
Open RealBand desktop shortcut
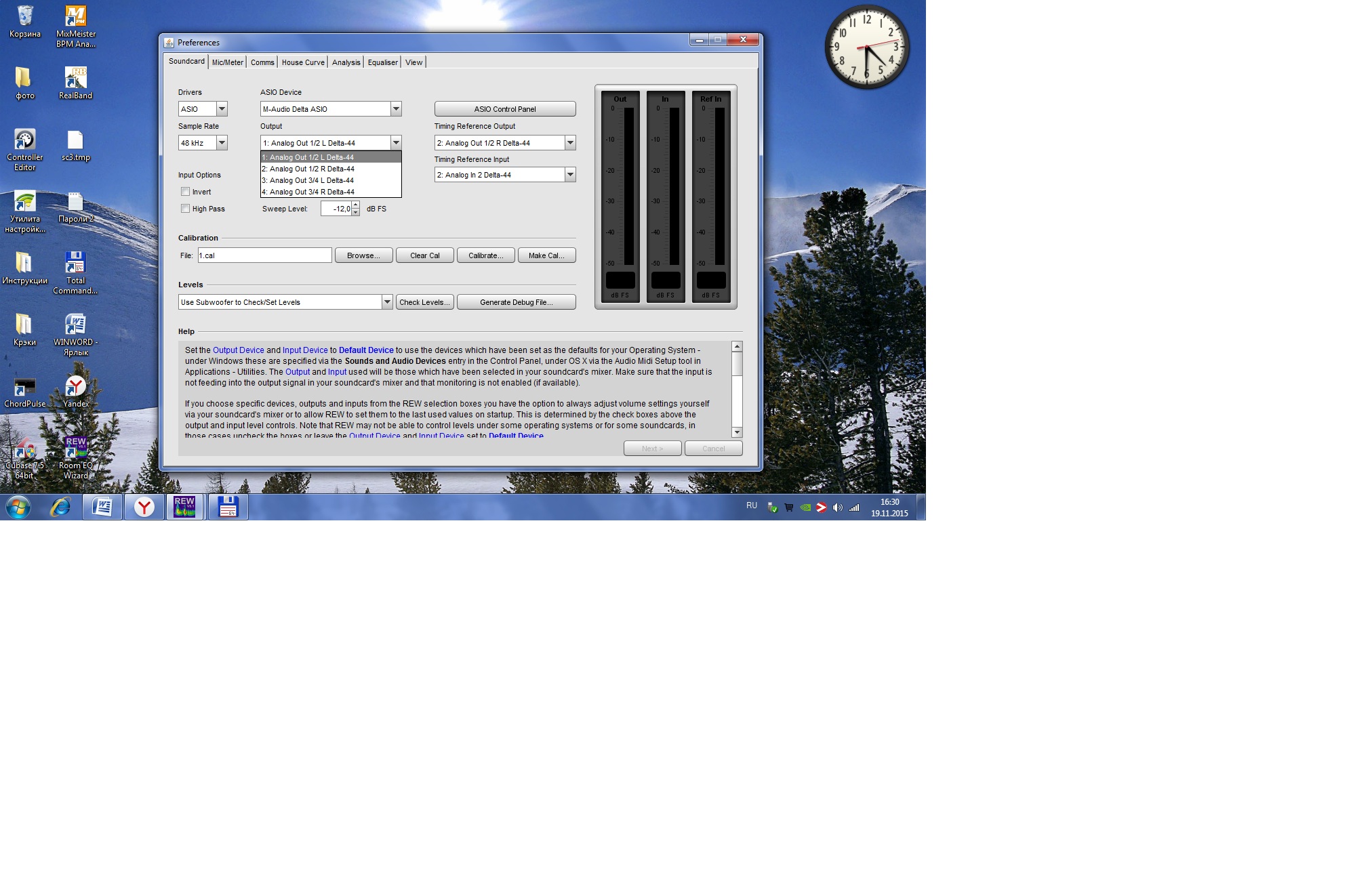point(75,79)
